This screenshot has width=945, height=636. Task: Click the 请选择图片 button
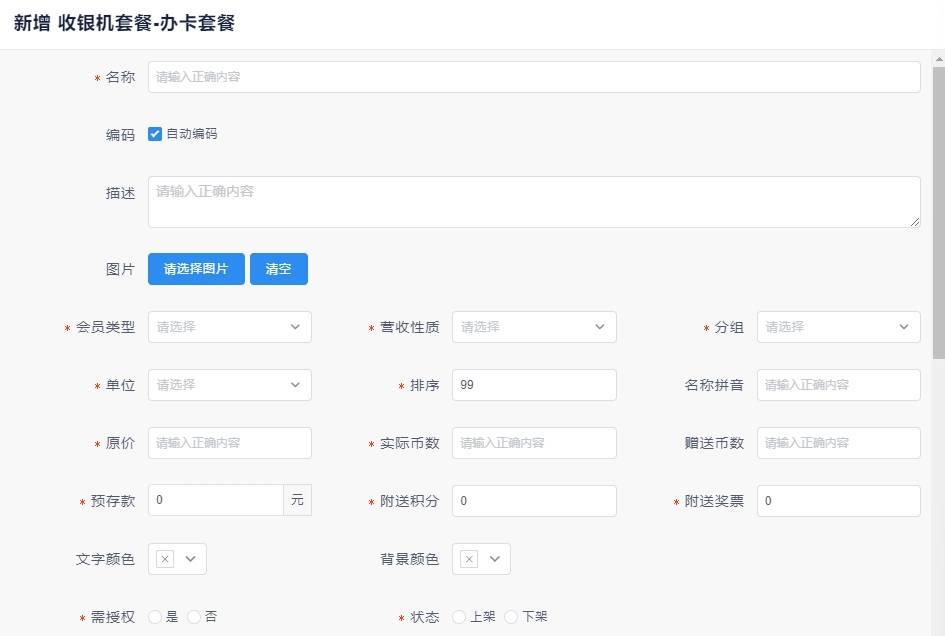click(196, 269)
